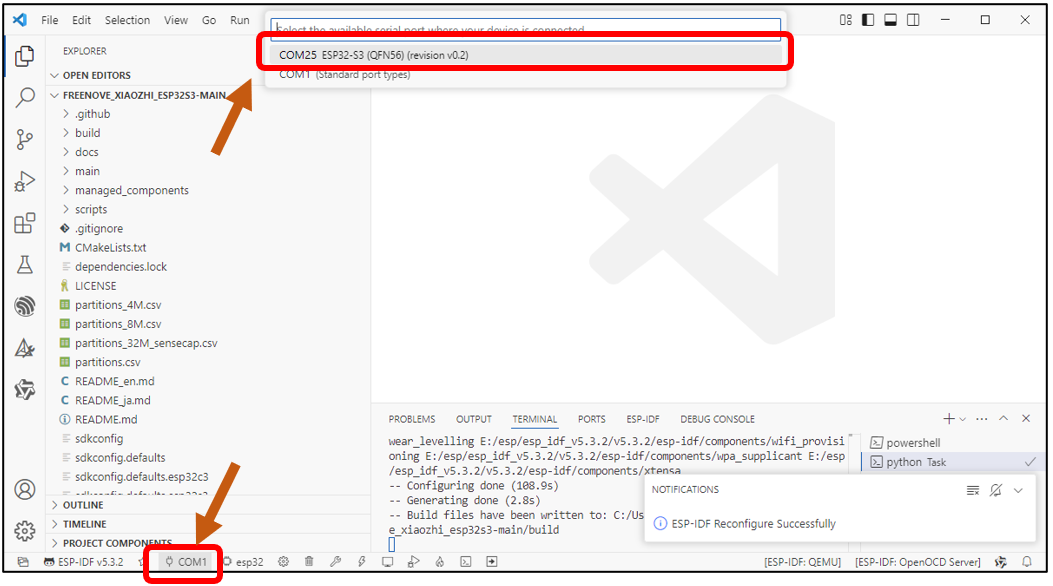The image size is (1053, 586).
Task: Maximize the panel size with caret
Action: click(1003, 418)
